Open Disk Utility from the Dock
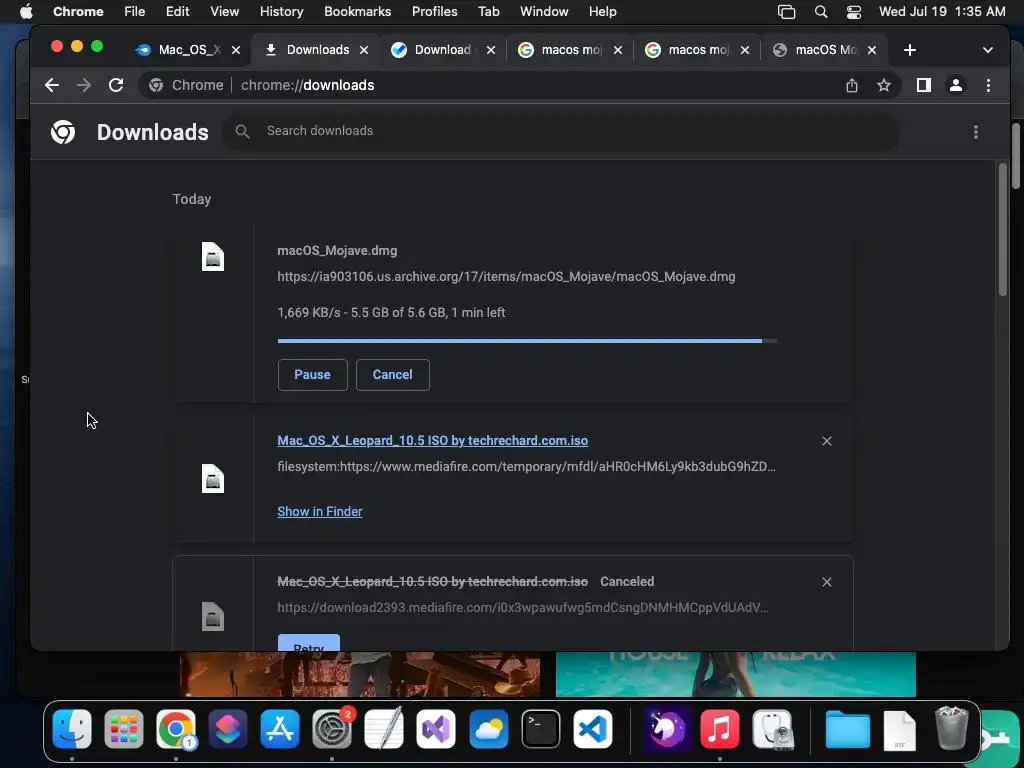Screen dimensions: 1024x768 tap(773, 729)
